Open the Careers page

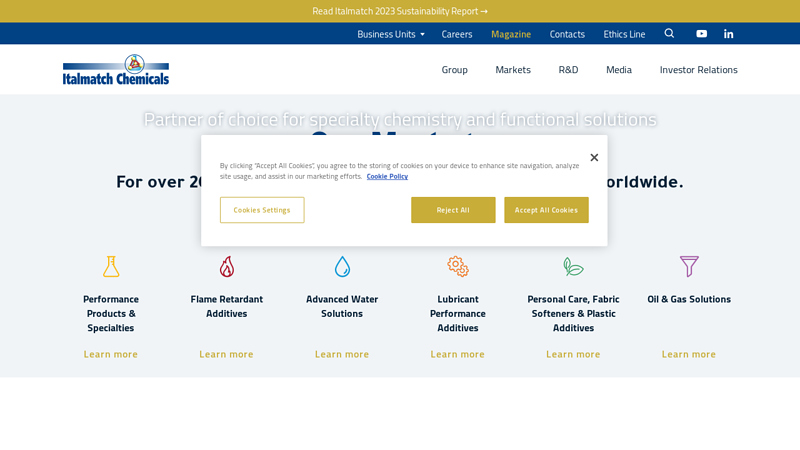pos(457,34)
